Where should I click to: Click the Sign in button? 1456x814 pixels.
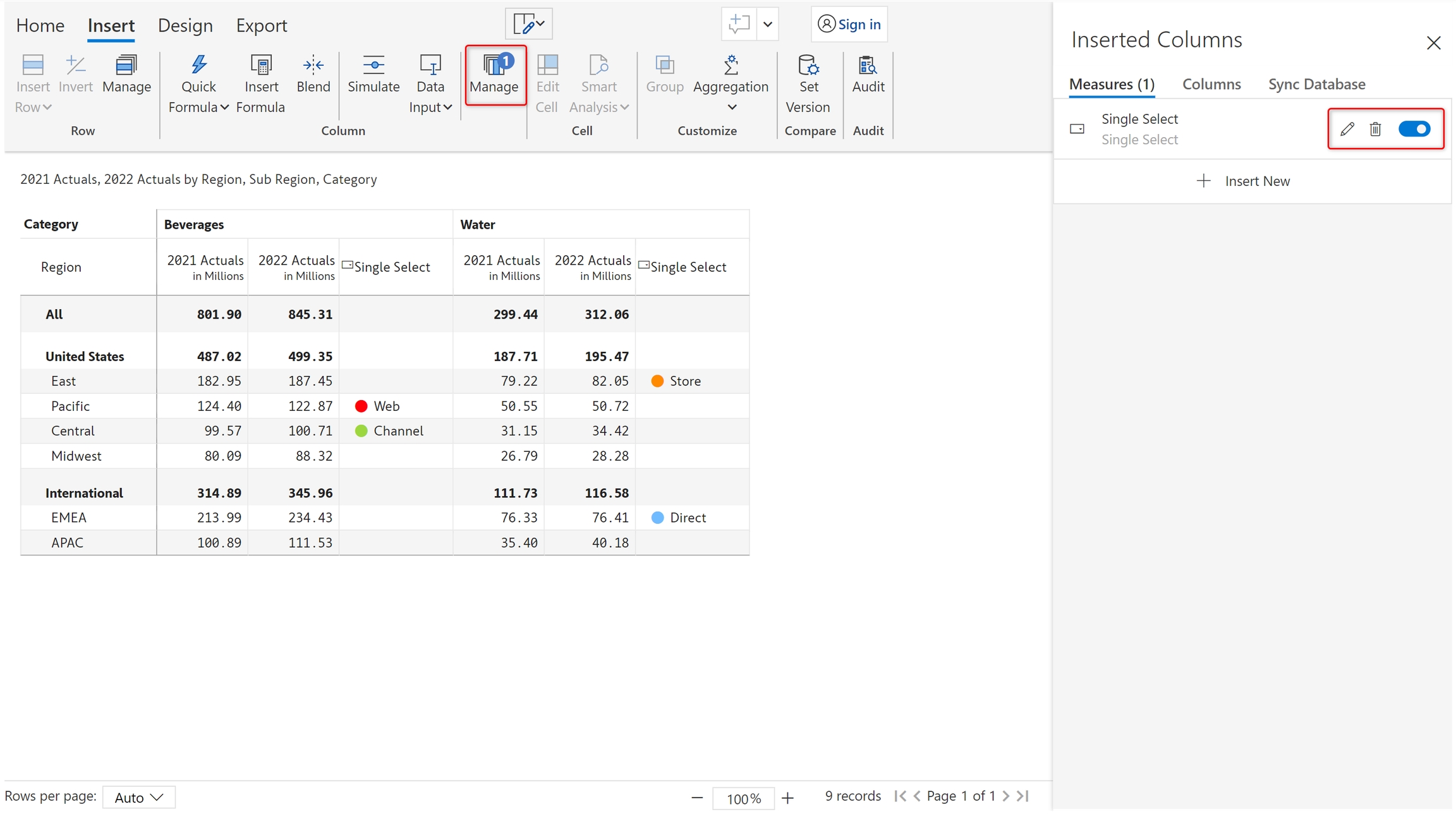pos(849,24)
